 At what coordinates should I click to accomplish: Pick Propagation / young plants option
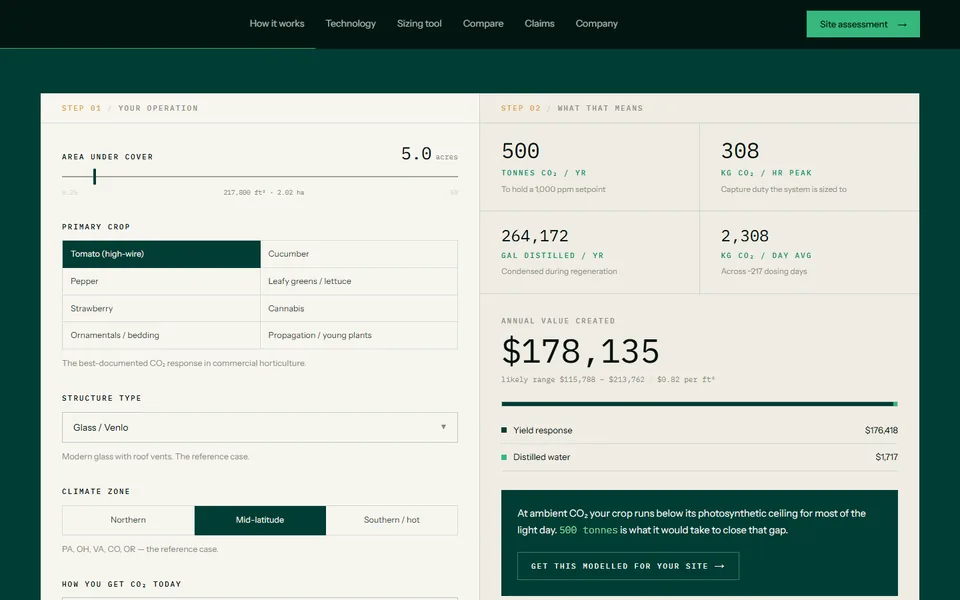pyautogui.click(x=359, y=336)
